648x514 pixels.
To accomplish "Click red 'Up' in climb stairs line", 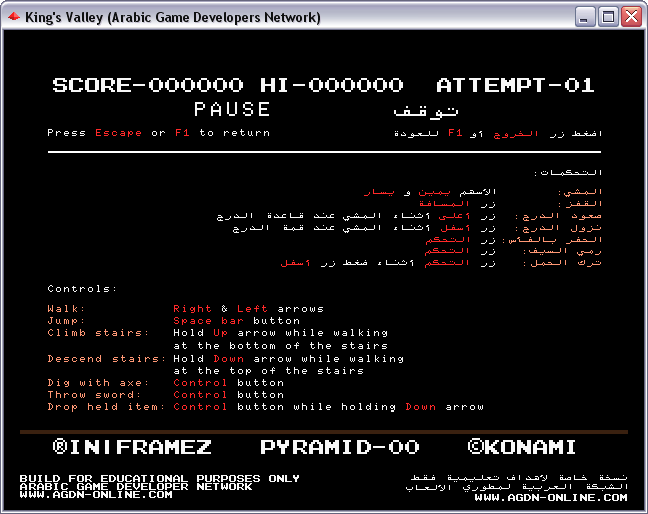I will (220, 333).
